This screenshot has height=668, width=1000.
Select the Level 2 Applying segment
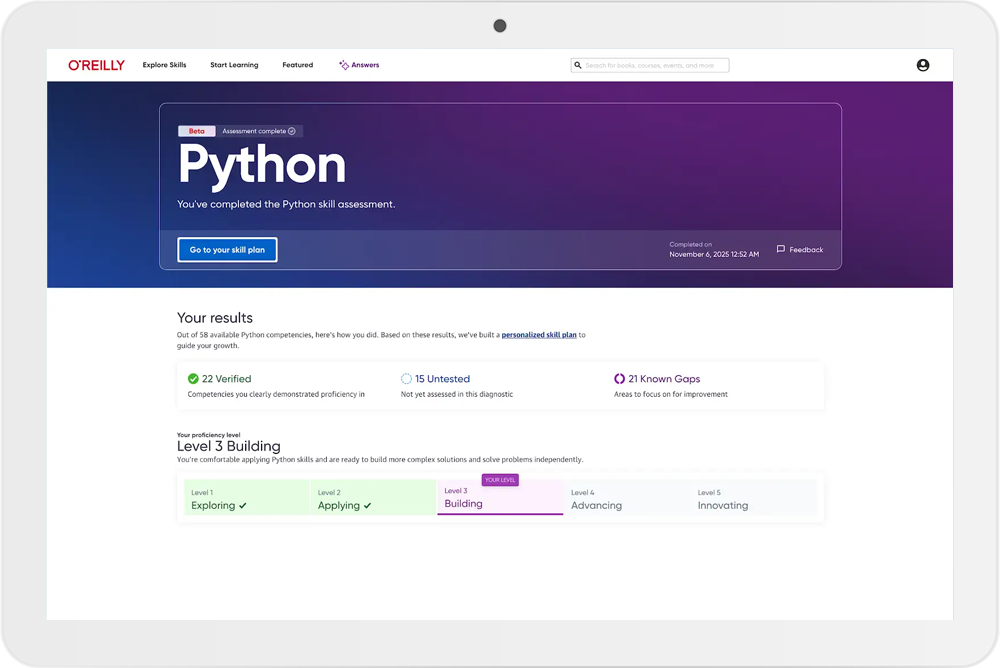pyautogui.click(x=373, y=498)
